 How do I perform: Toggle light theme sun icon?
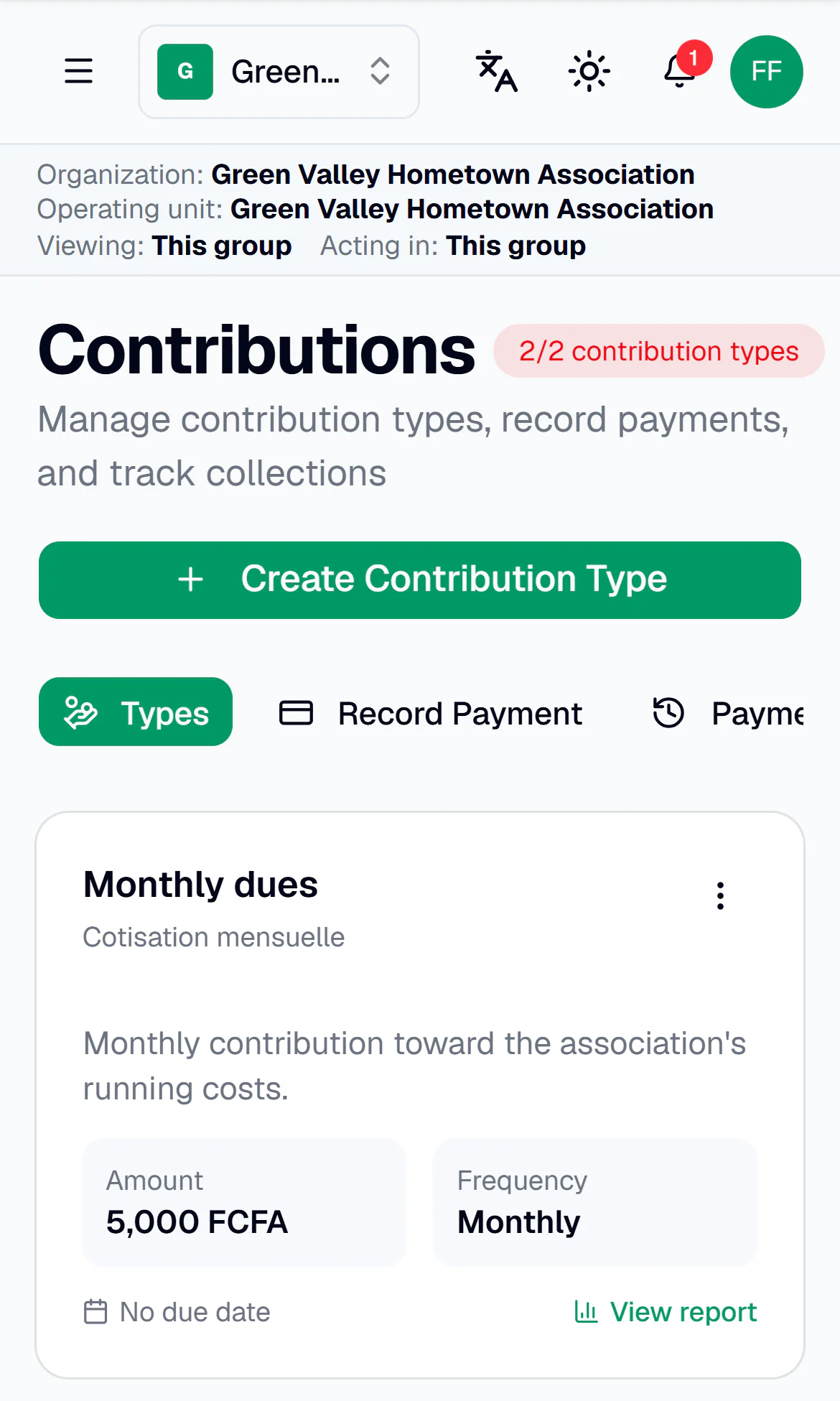[589, 71]
